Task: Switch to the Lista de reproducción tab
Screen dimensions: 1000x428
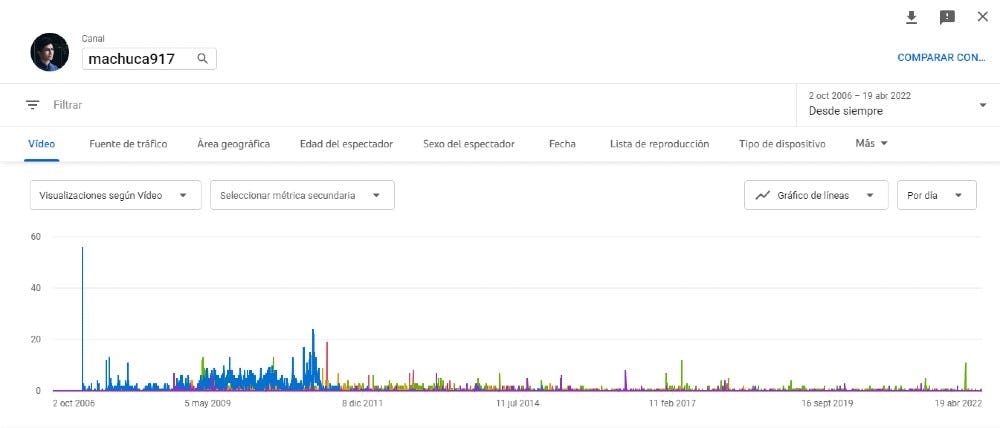Action: 659,144
